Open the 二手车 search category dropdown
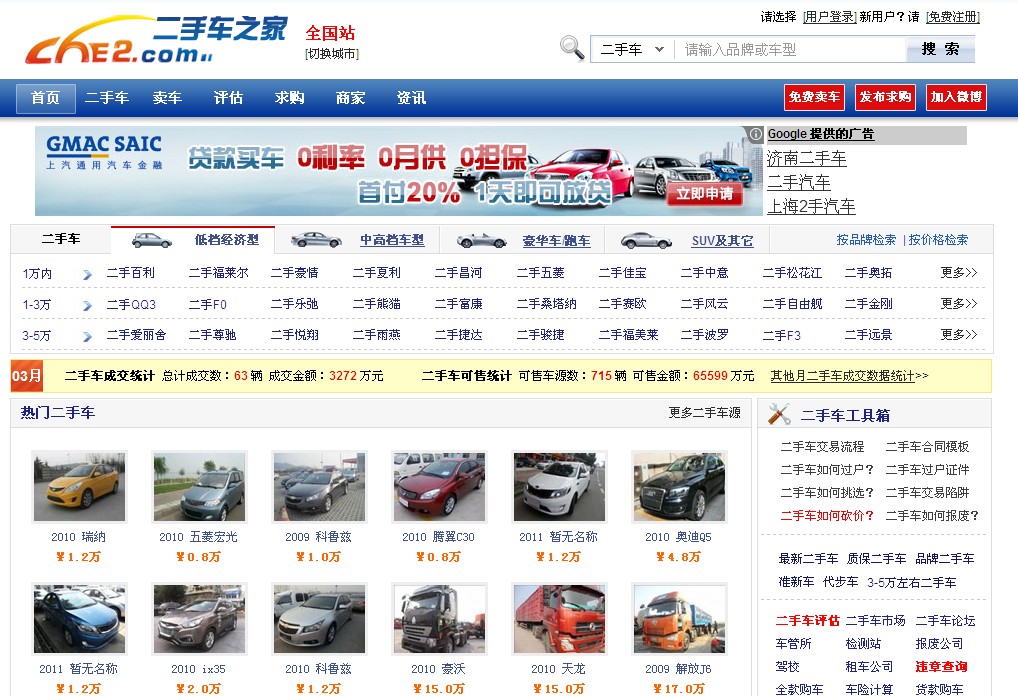The image size is (1018, 696). (x=633, y=49)
